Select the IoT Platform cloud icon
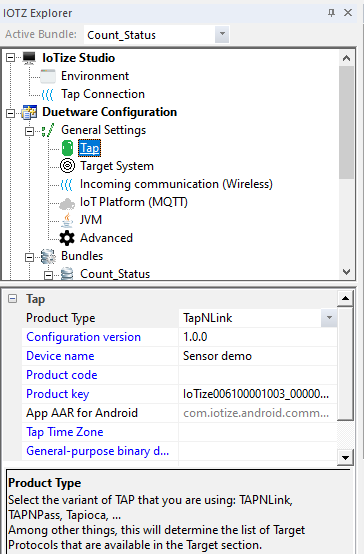364x554 pixels. [67, 203]
